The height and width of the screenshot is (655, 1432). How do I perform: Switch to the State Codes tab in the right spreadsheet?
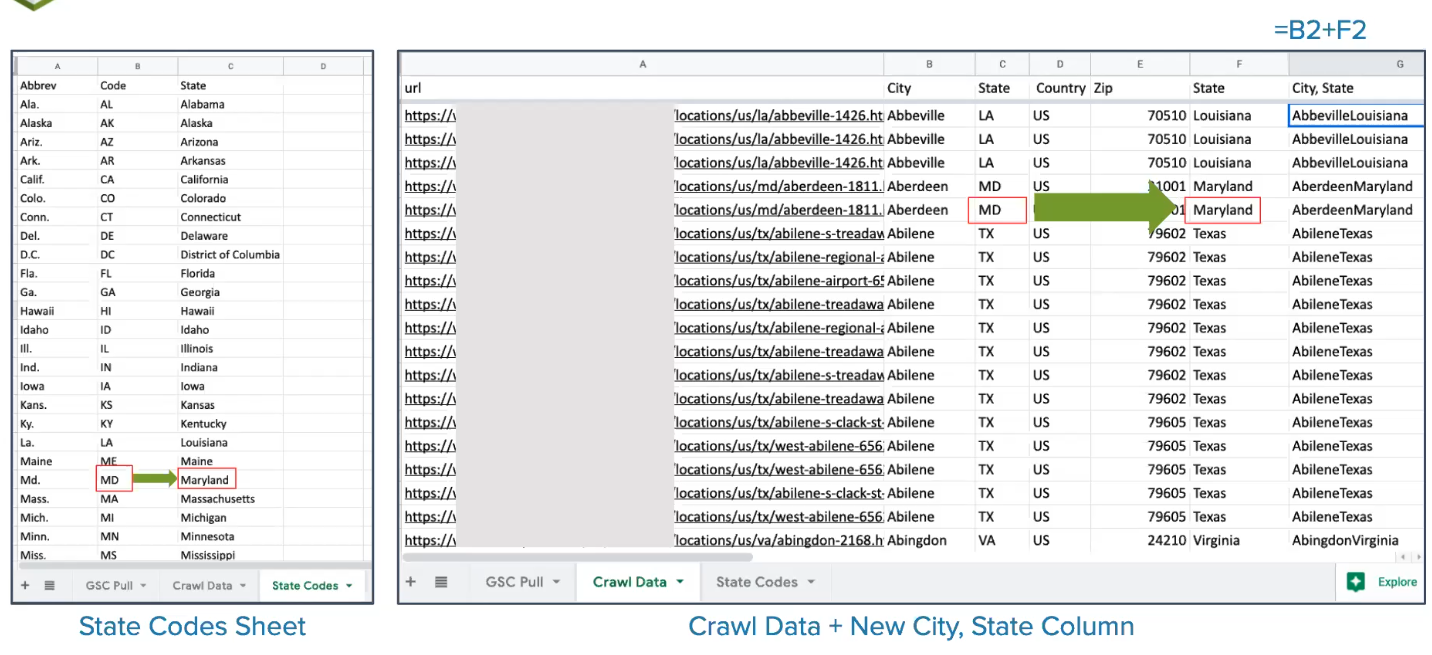[x=756, y=582]
